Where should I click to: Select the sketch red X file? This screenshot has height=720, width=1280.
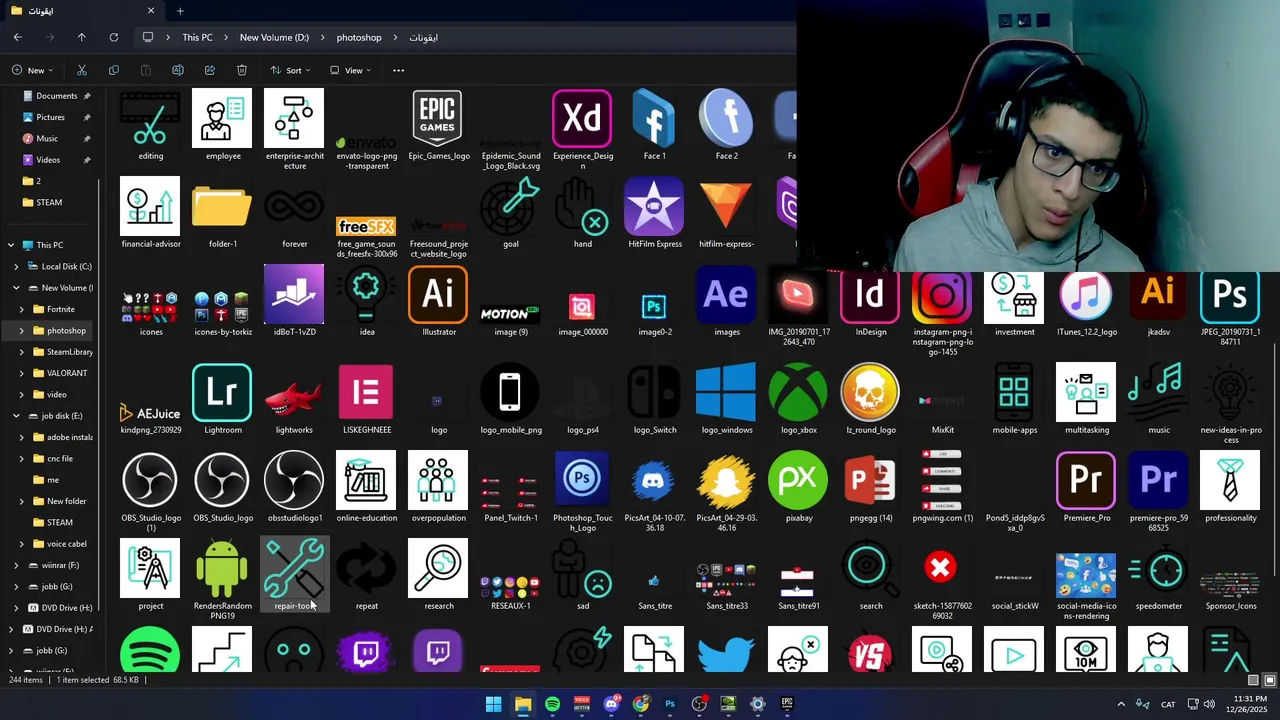point(942,579)
